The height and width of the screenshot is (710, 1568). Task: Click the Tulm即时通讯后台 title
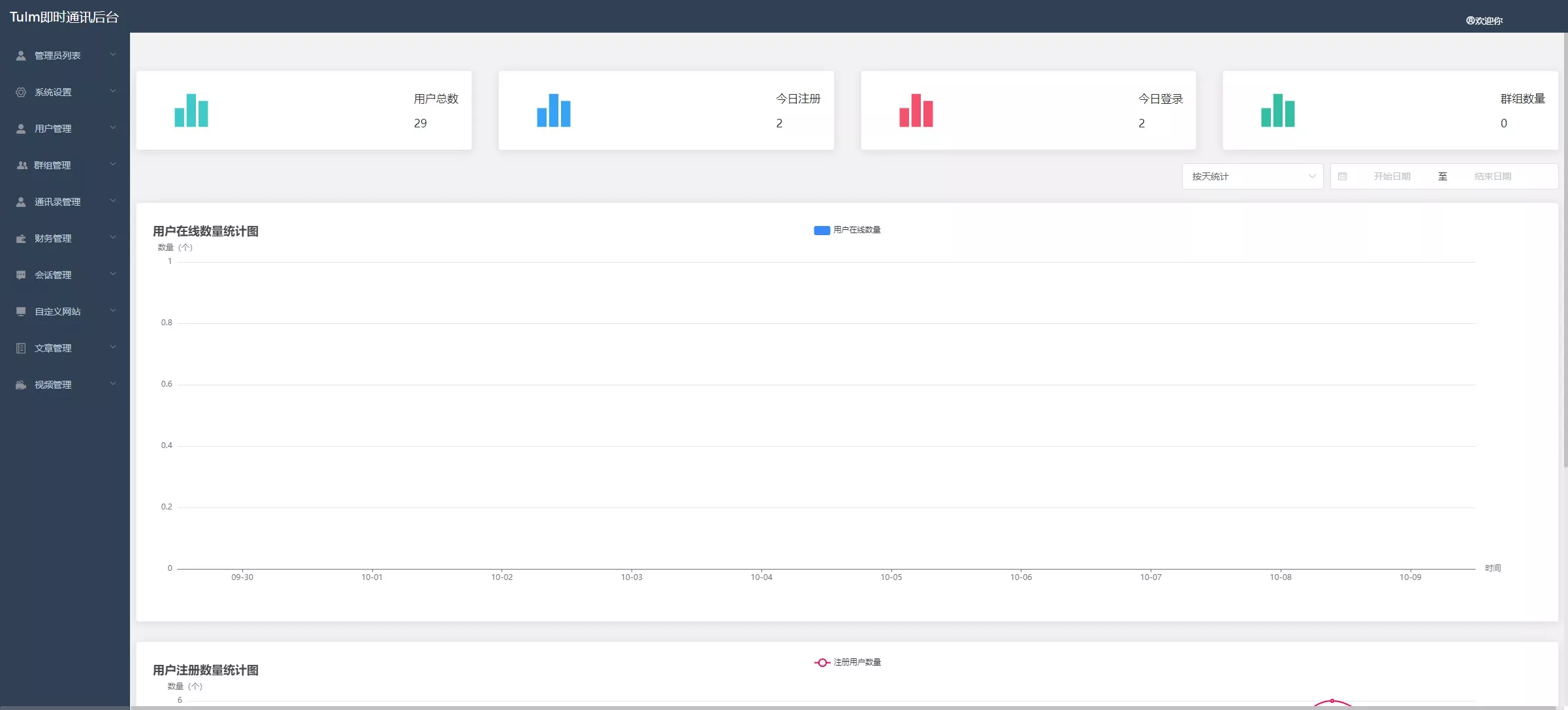pyautogui.click(x=64, y=17)
